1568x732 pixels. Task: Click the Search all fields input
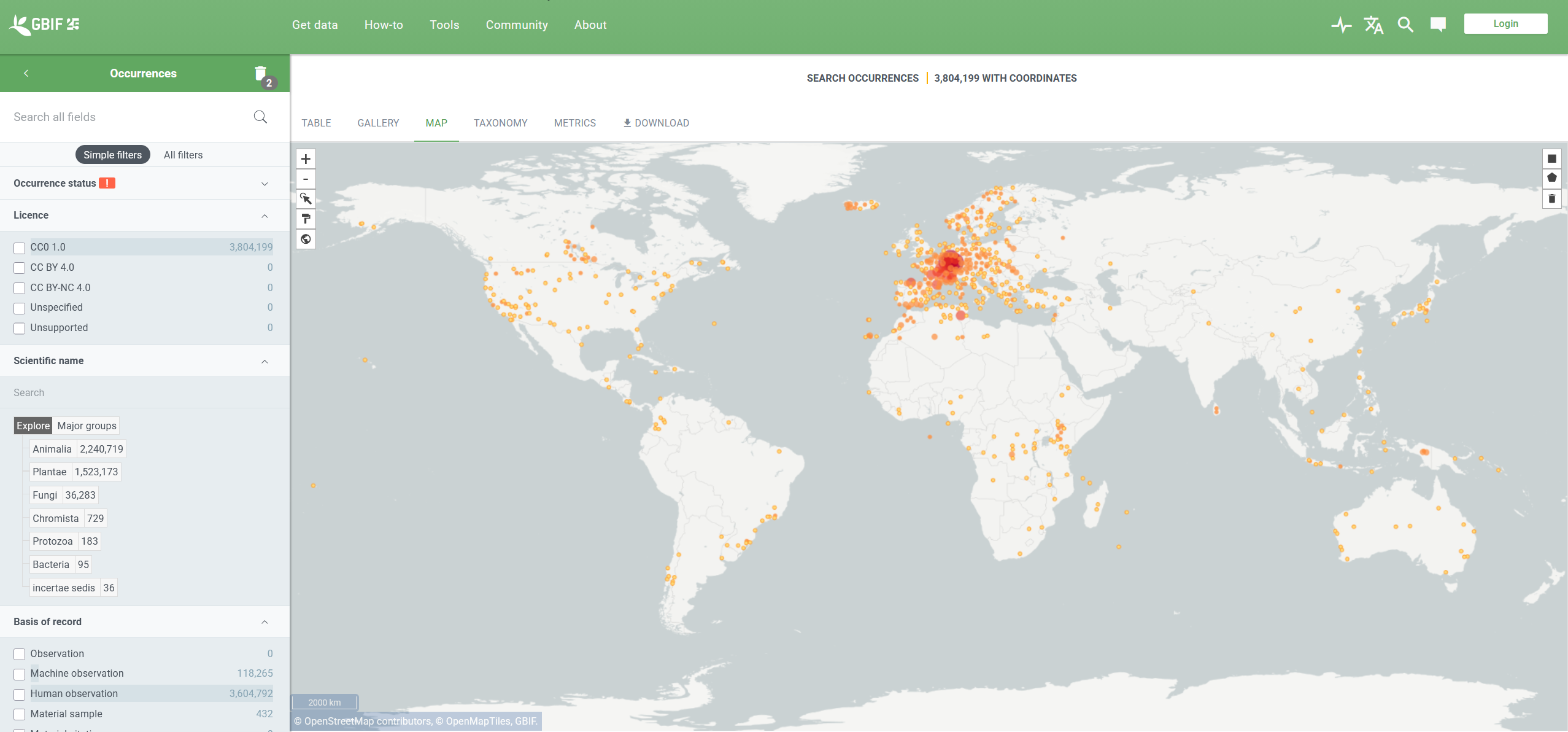129,117
